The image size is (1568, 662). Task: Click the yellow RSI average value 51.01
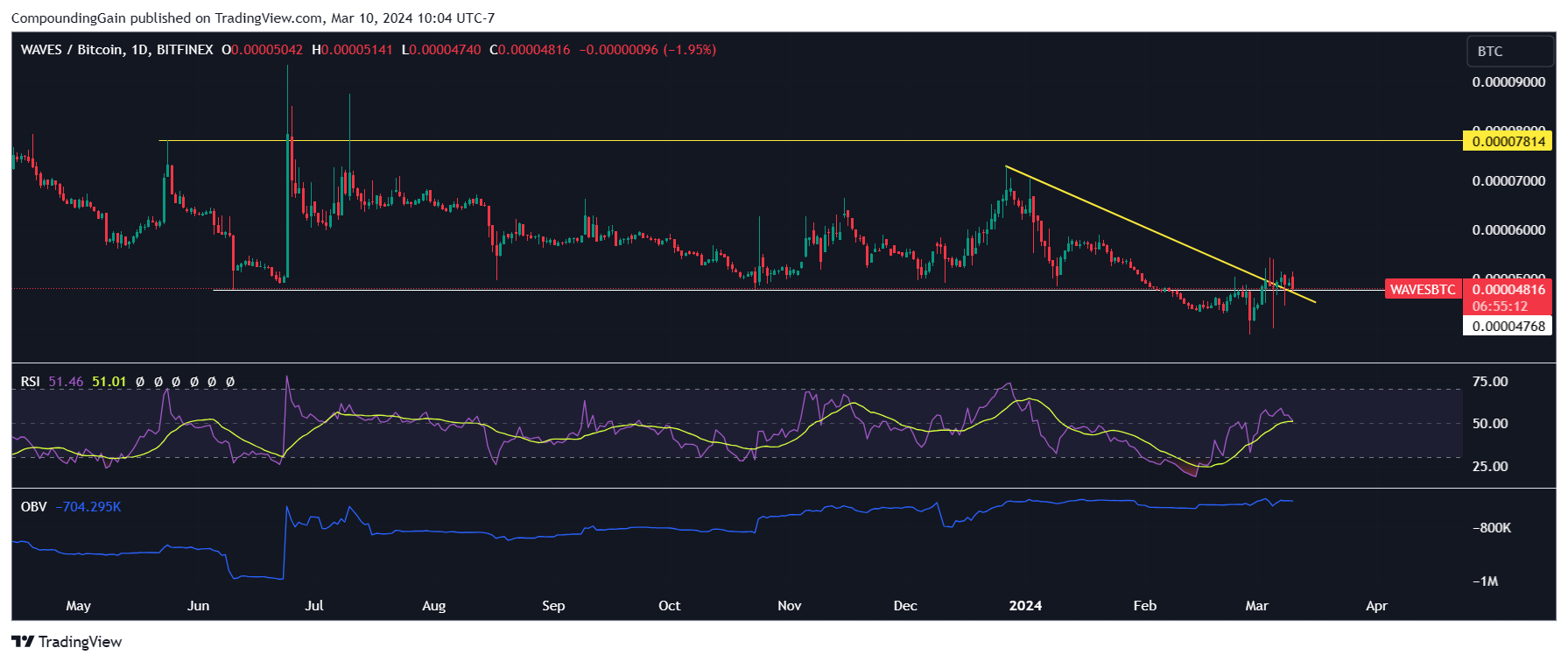coord(109,382)
